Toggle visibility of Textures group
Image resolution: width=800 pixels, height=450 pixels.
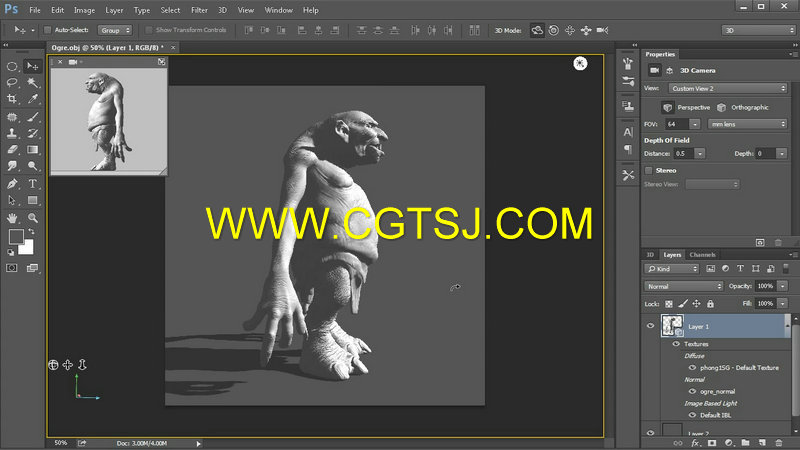677,344
